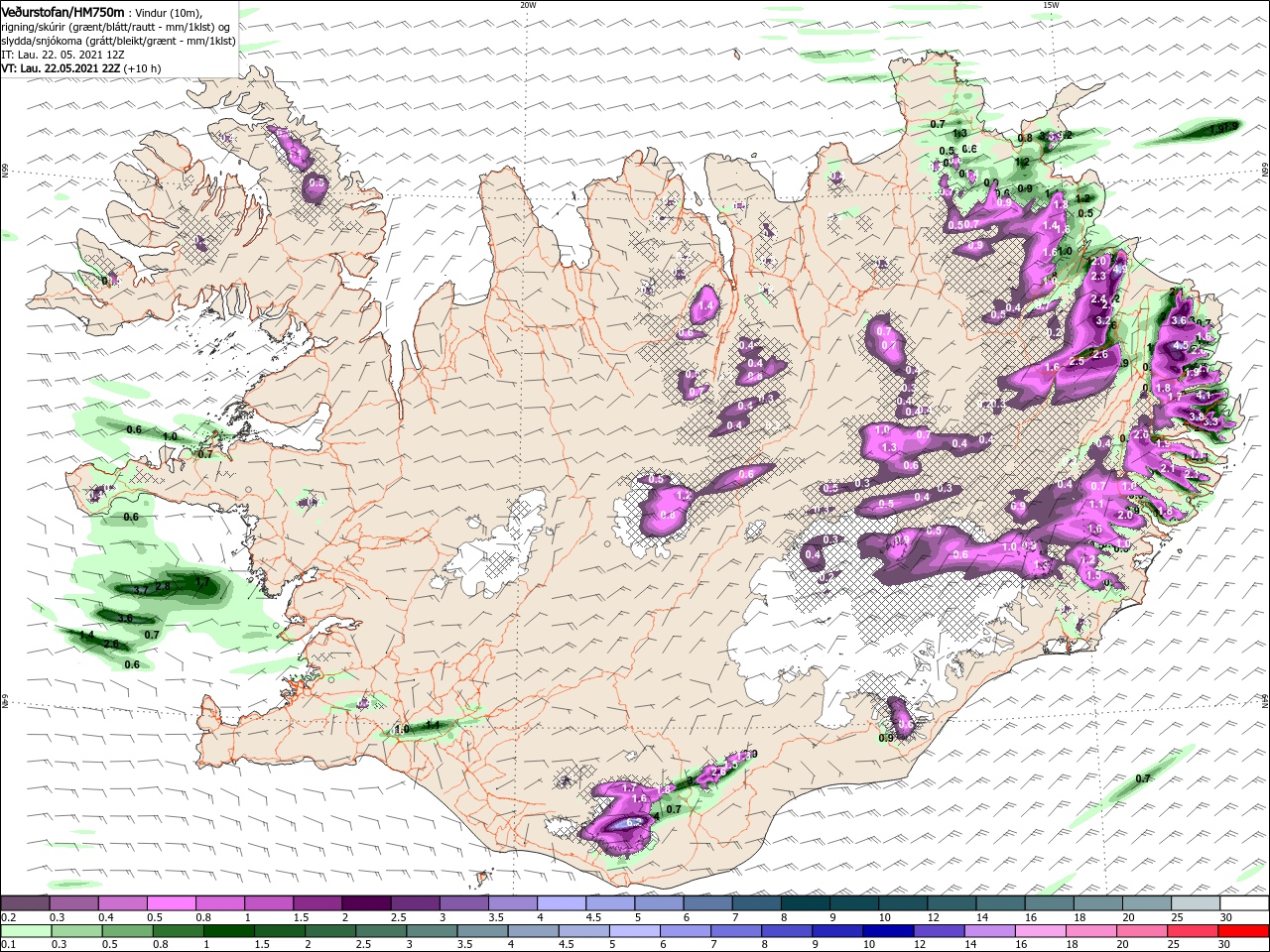Select the top legend swatch between 0.2 and 0.3
Viewport: 1270px width, 952px height.
click(x=25, y=903)
